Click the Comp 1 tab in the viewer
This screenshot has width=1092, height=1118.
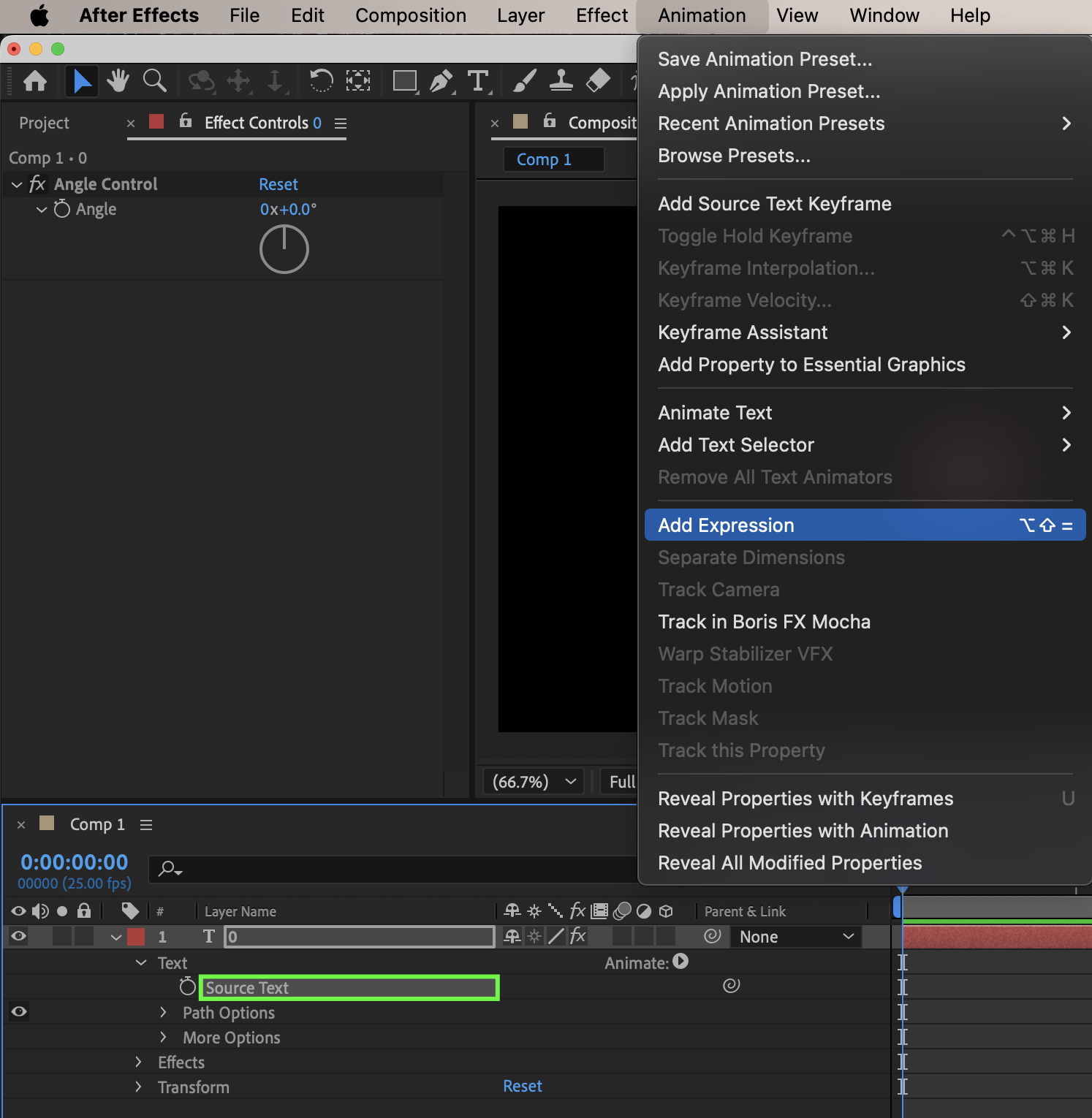[x=554, y=159]
